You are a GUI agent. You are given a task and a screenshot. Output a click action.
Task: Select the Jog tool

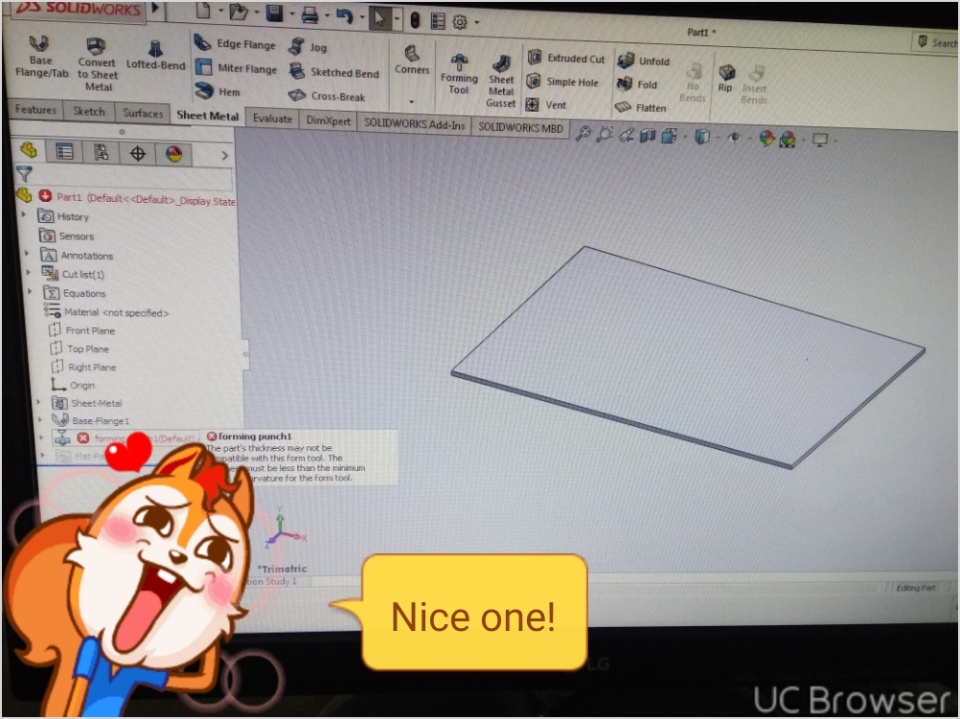click(x=308, y=47)
